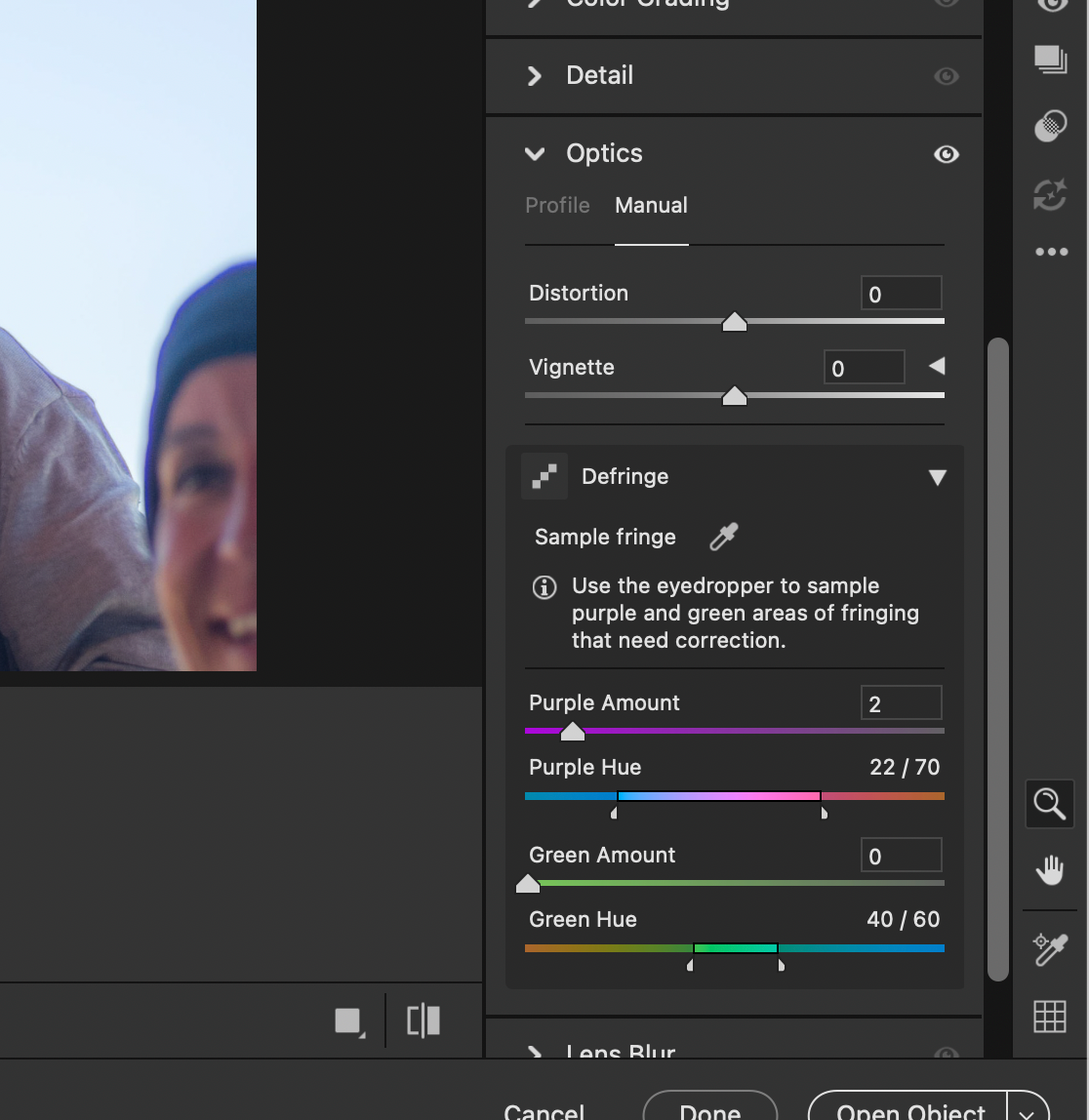1089x1120 pixels.
Task: Toggle the Lens Blur panel visibility eye
Action: point(946,1054)
